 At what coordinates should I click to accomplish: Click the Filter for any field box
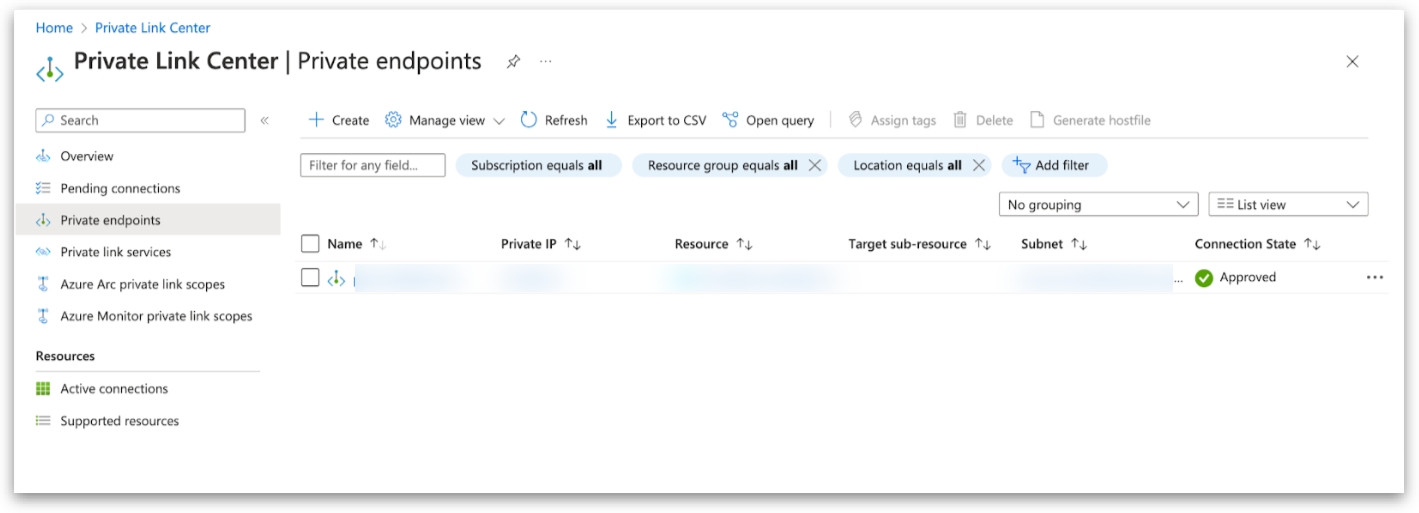coord(372,166)
